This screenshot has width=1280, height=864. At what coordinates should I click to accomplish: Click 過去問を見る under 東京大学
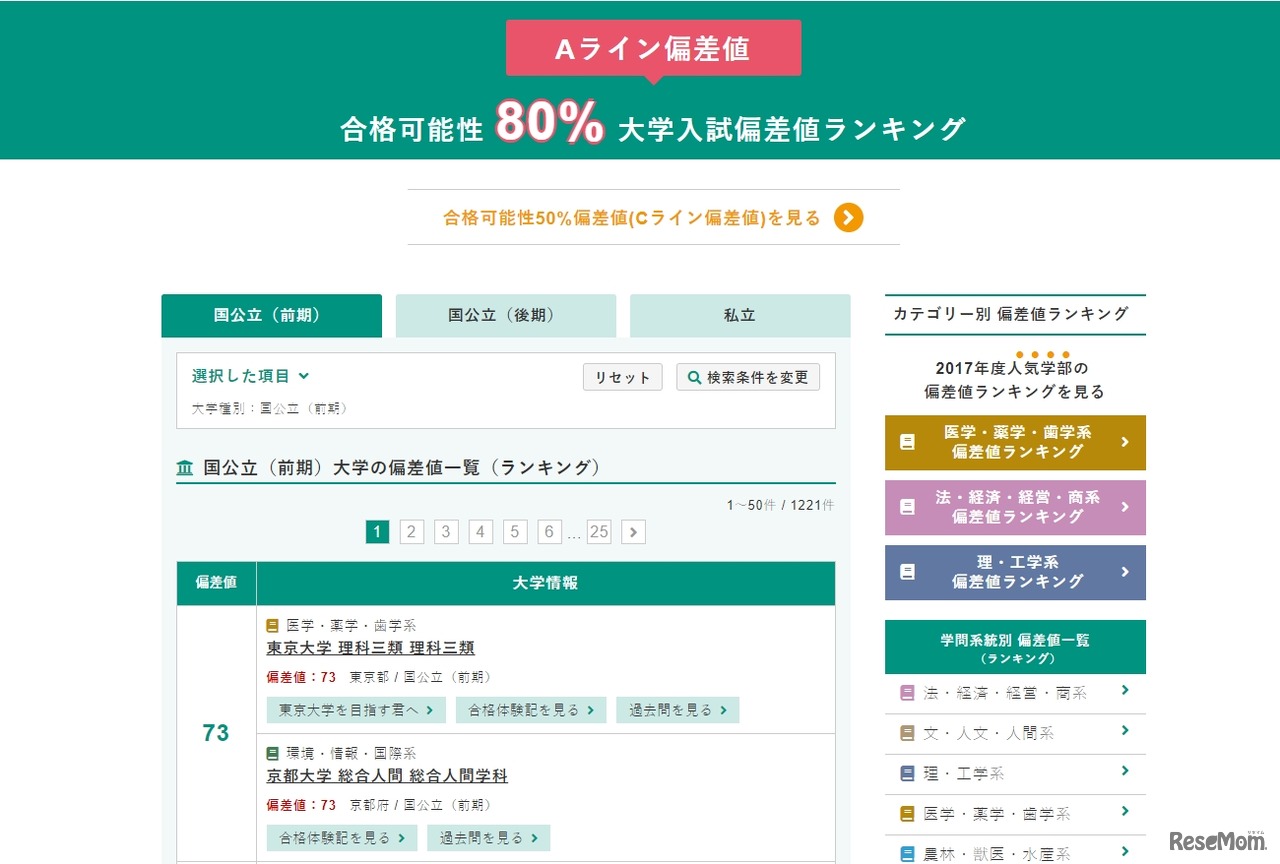pyautogui.click(x=677, y=710)
